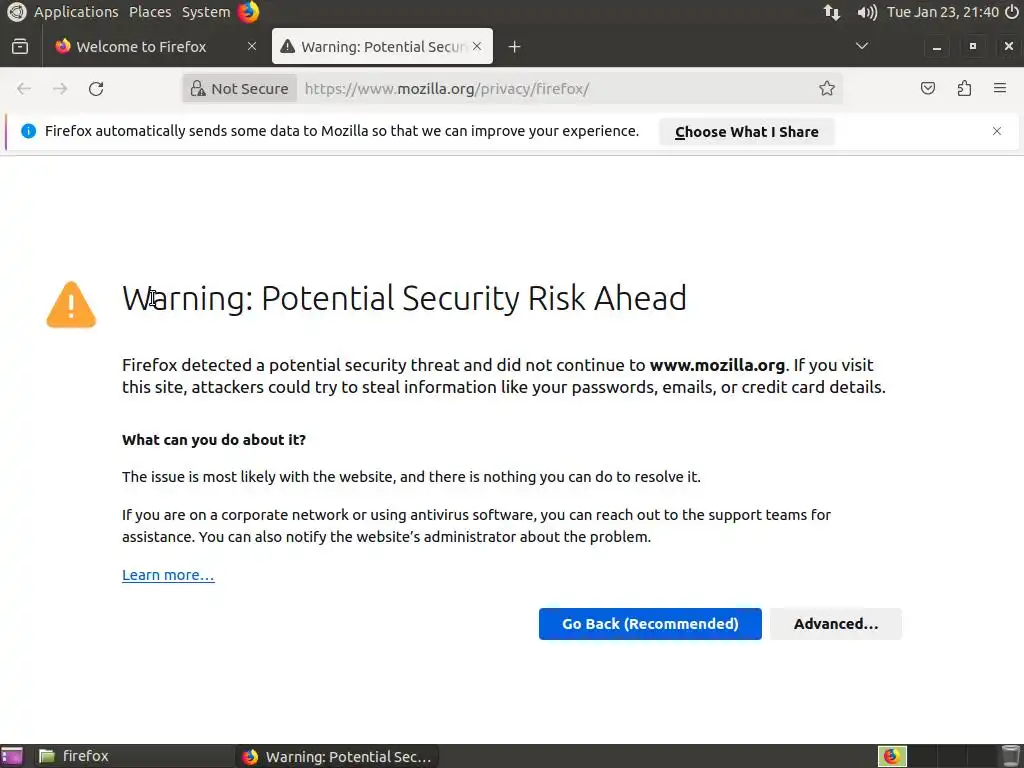Open the Firefox View icon
Viewport: 1024px width, 768px height.
pos(20,46)
